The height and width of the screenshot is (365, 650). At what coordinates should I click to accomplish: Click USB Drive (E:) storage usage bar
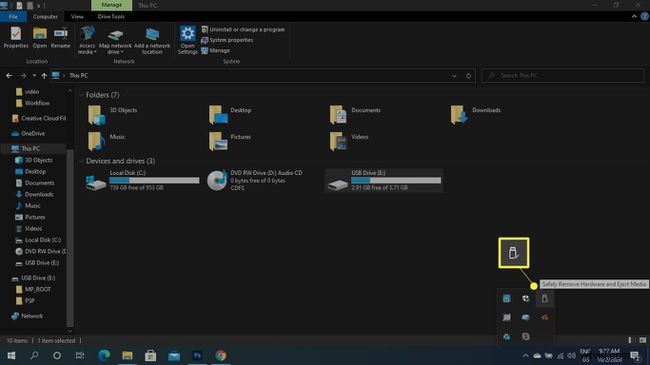(396, 180)
